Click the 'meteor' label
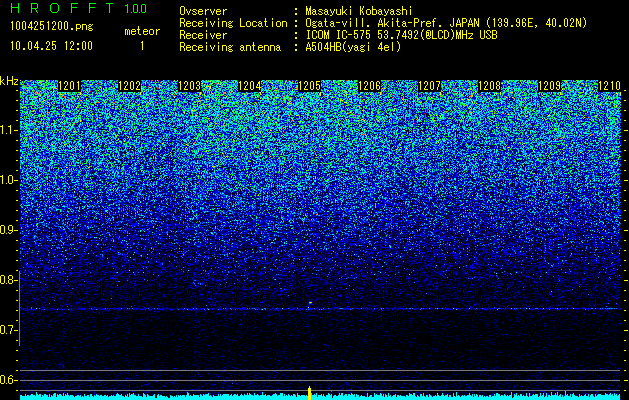The height and width of the screenshot is (400, 629). (142, 31)
